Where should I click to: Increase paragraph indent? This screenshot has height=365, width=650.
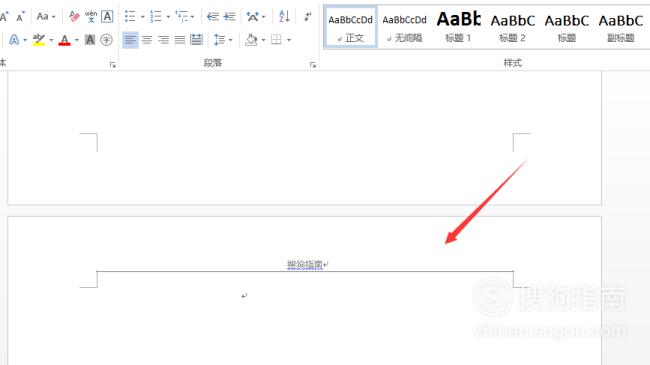[x=229, y=17]
